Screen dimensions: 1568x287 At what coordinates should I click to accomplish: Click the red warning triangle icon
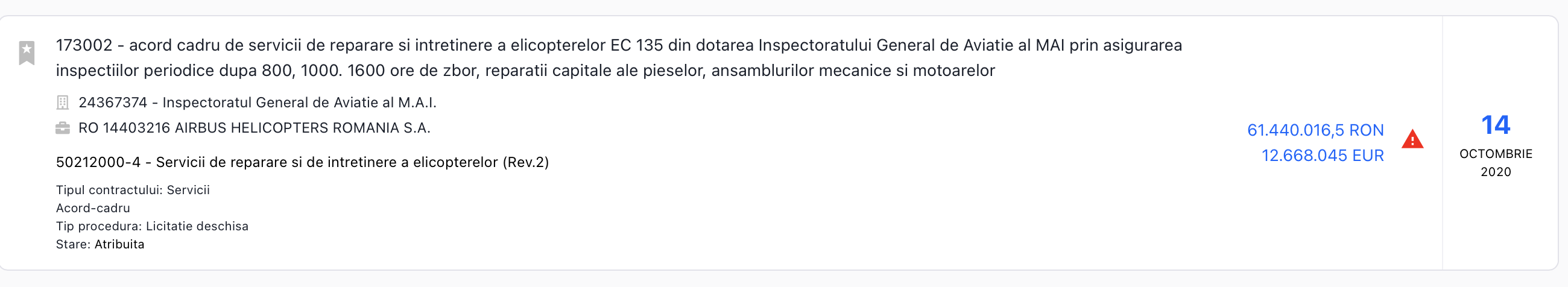(1412, 140)
